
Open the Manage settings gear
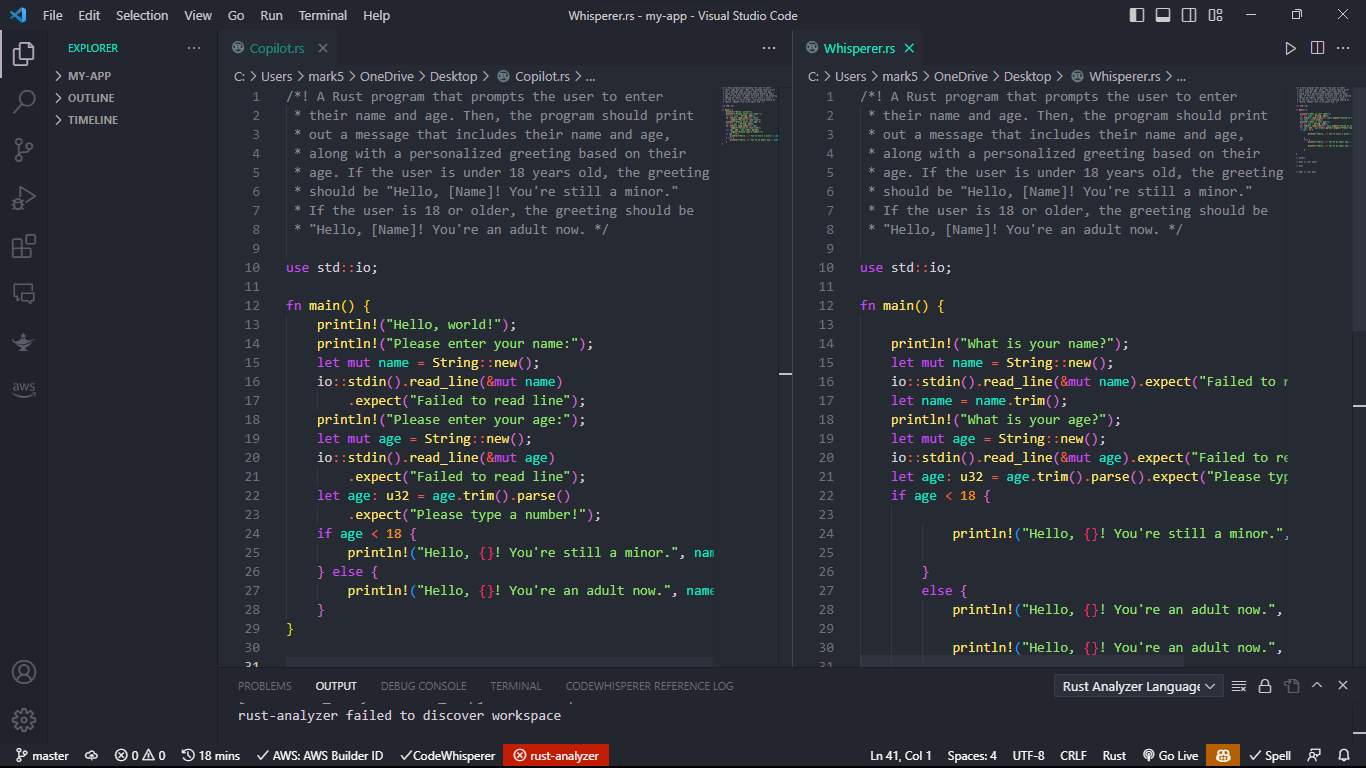(24, 719)
